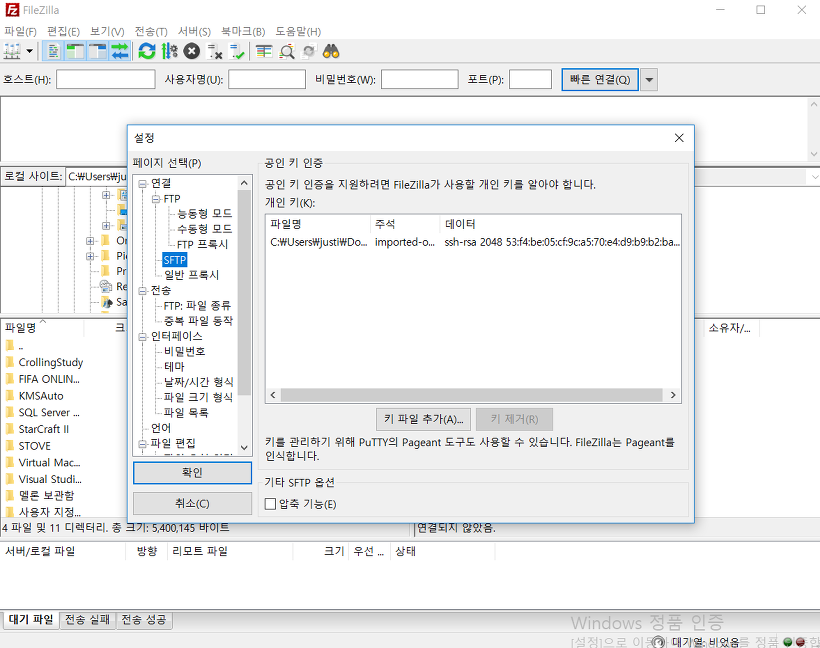Image resolution: width=820 pixels, height=648 pixels.
Task: Select the CrollingStudy folder in local list
Action: [51, 362]
